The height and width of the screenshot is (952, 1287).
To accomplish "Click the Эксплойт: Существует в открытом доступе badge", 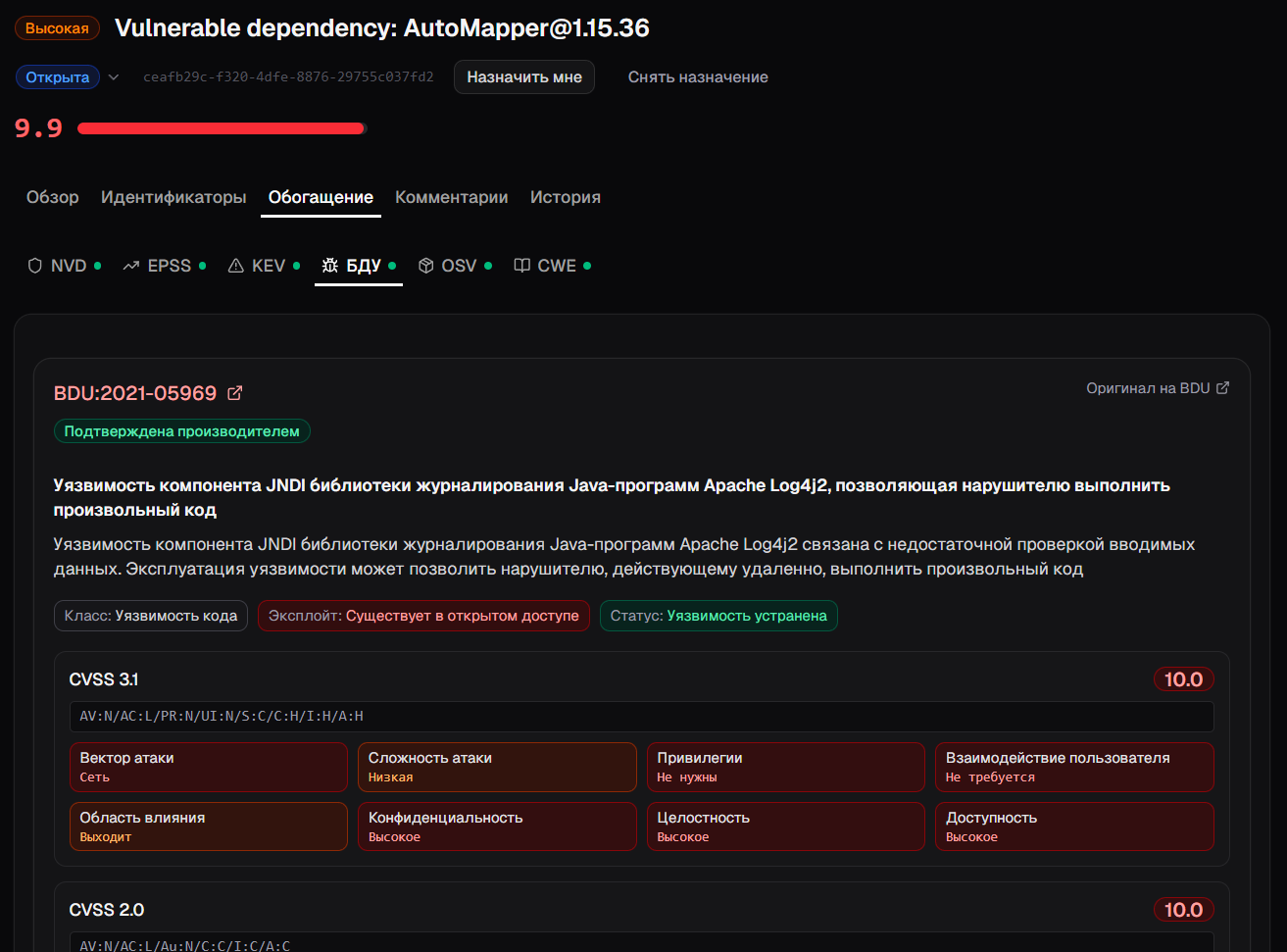I will (x=423, y=616).
